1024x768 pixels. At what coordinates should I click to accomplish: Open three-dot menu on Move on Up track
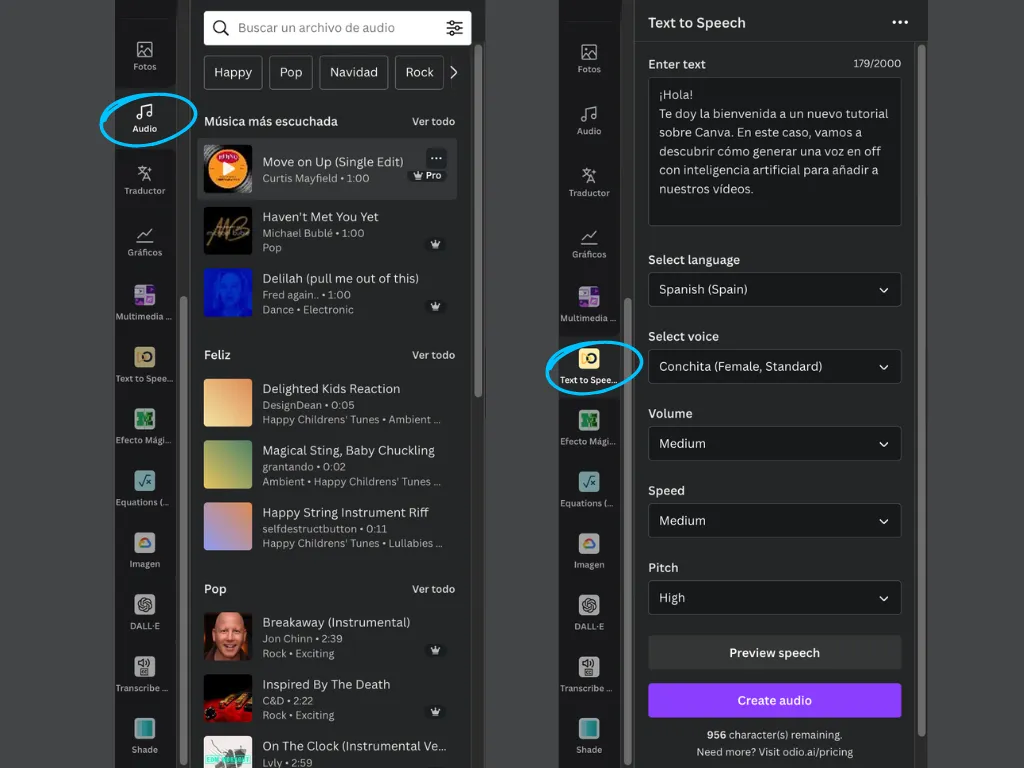pyautogui.click(x=436, y=158)
